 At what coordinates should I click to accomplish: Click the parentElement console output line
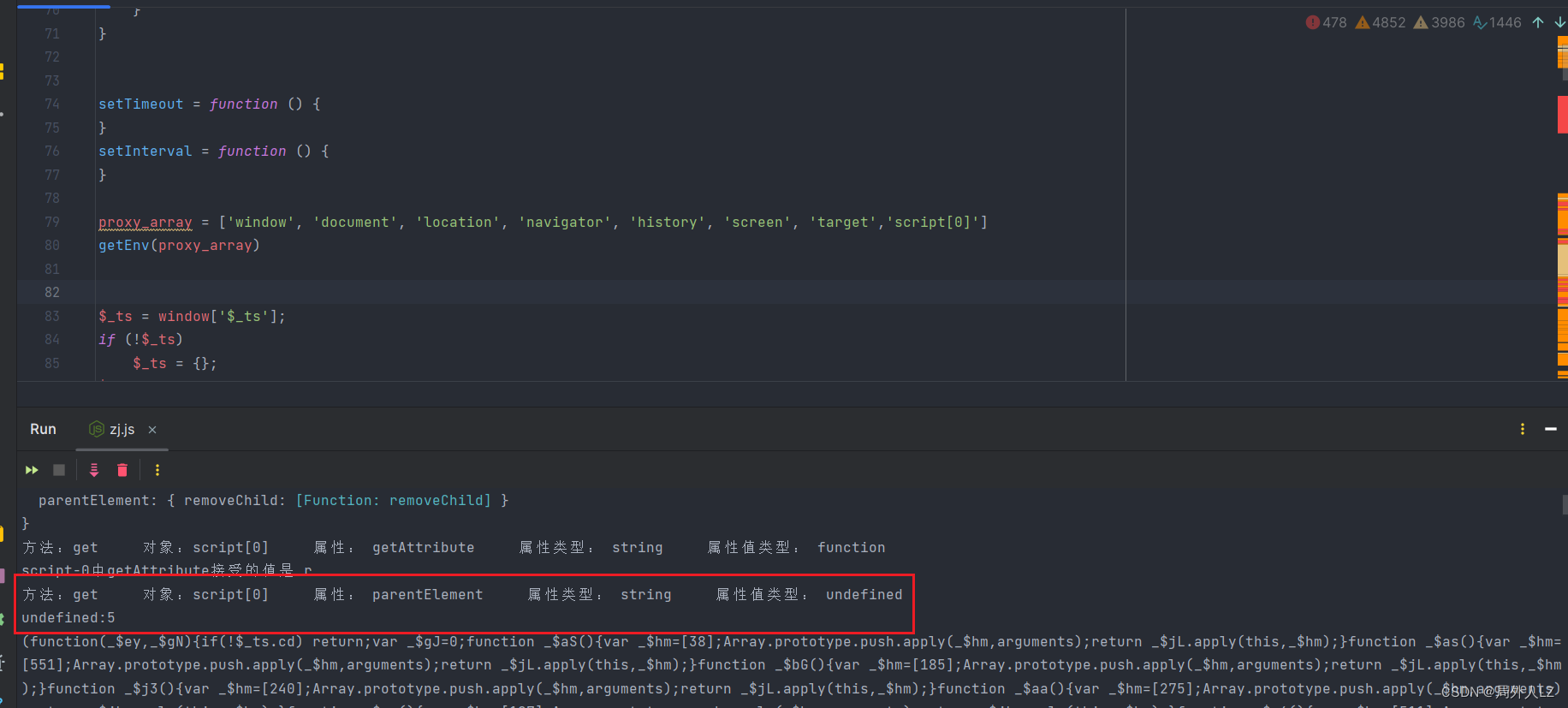[462, 595]
